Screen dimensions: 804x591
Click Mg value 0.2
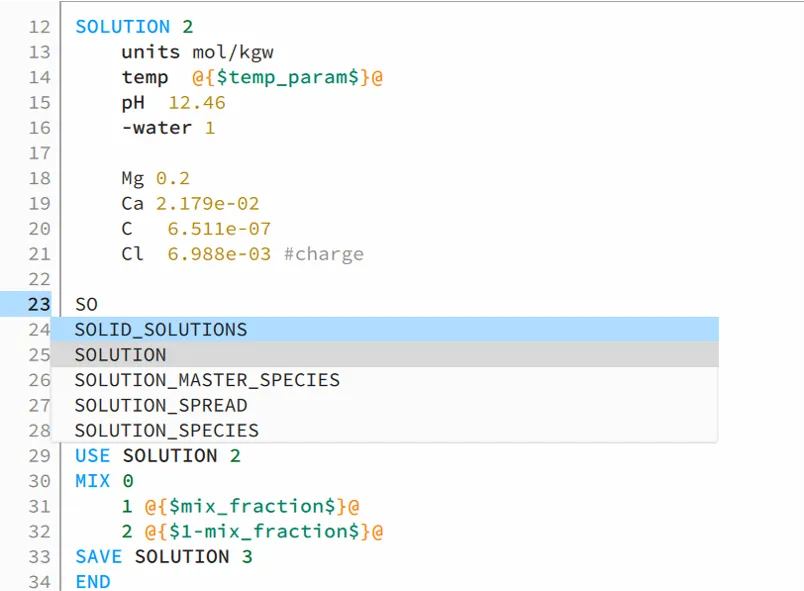coord(173,178)
